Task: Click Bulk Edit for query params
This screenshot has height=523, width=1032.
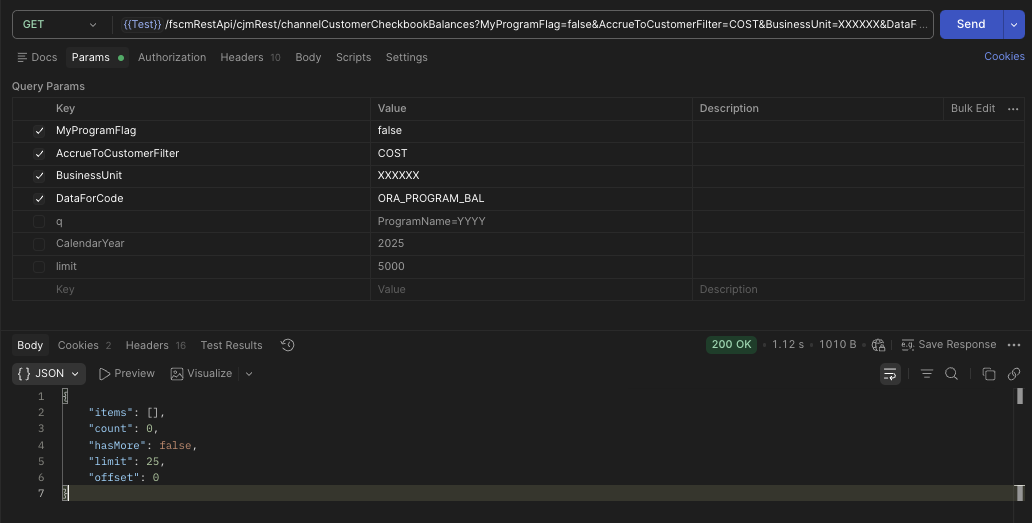Action: (973, 109)
